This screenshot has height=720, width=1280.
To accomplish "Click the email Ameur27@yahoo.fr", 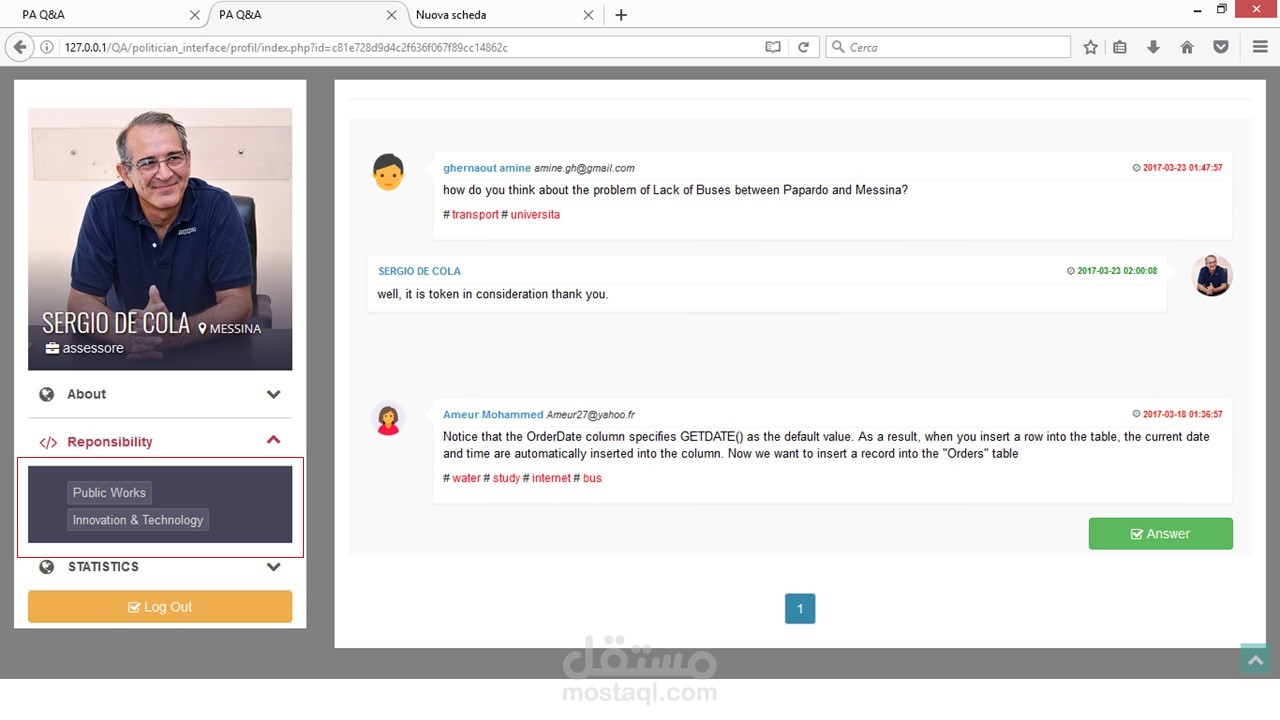I will click(x=590, y=414).
